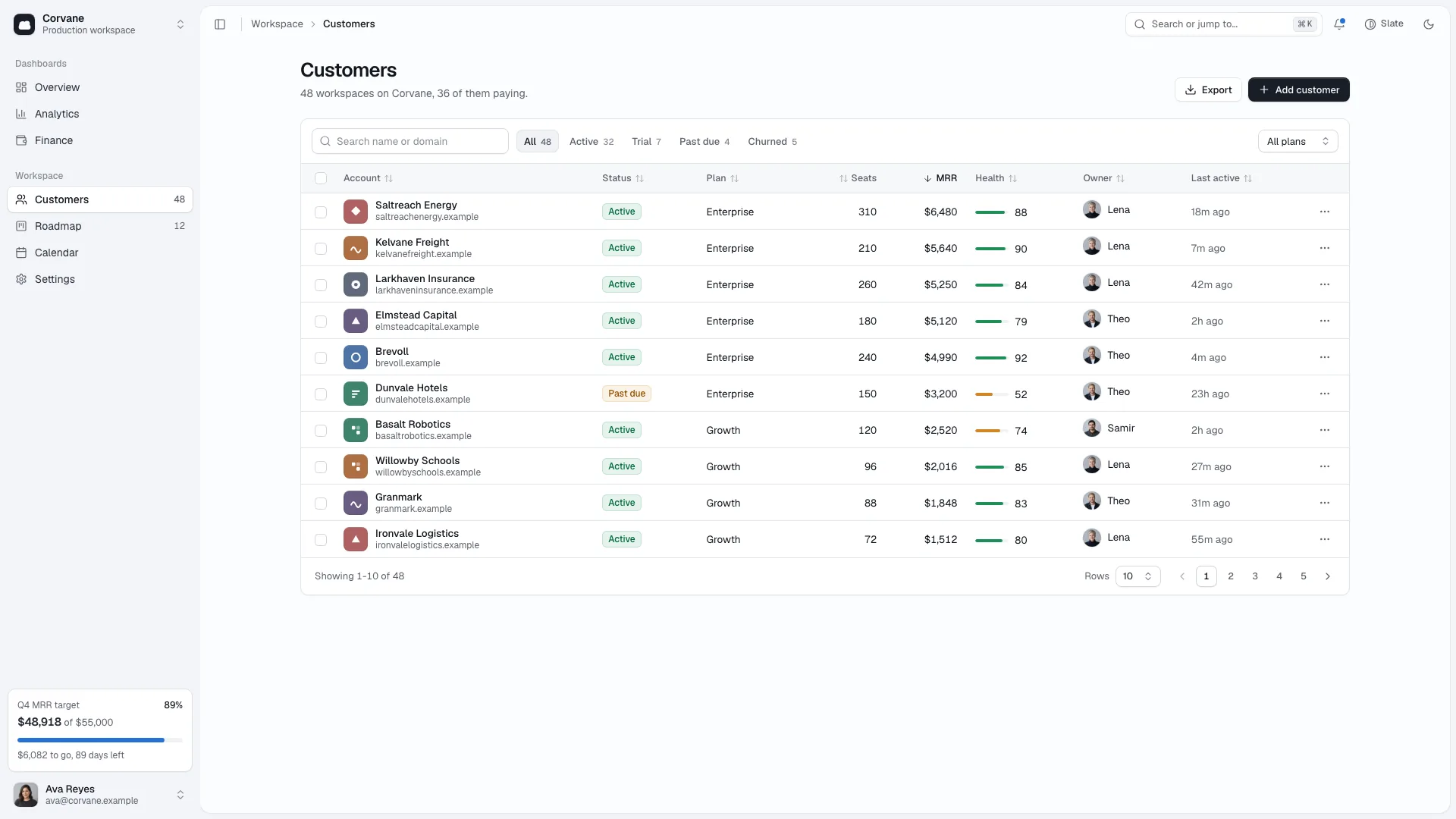The width and height of the screenshot is (1456, 819).
Task: Click the Add customer button
Action: (x=1298, y=89)
